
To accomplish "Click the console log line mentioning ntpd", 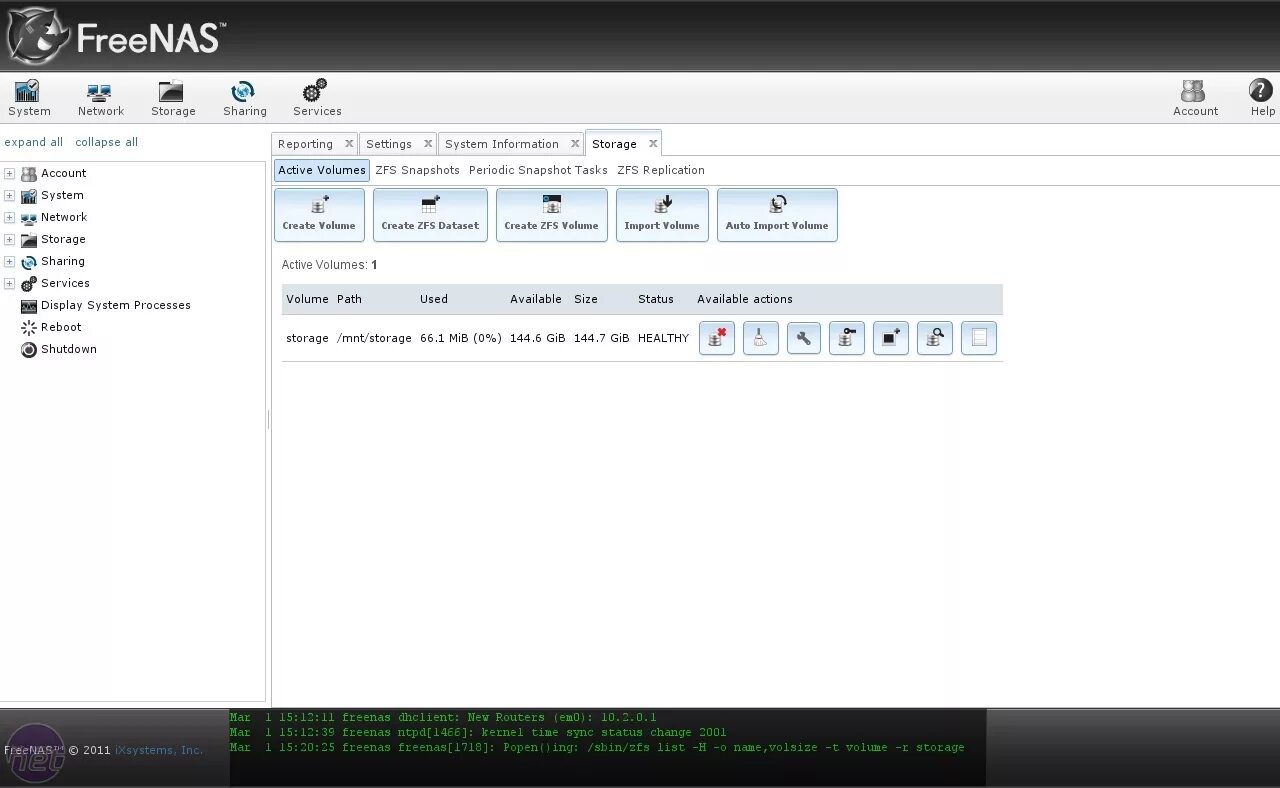I will click(478, 732).
